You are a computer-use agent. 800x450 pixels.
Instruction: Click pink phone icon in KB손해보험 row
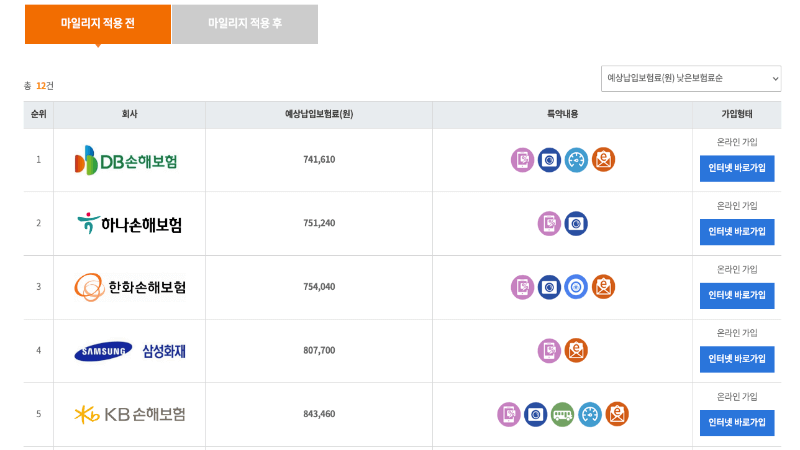point(509,414)
